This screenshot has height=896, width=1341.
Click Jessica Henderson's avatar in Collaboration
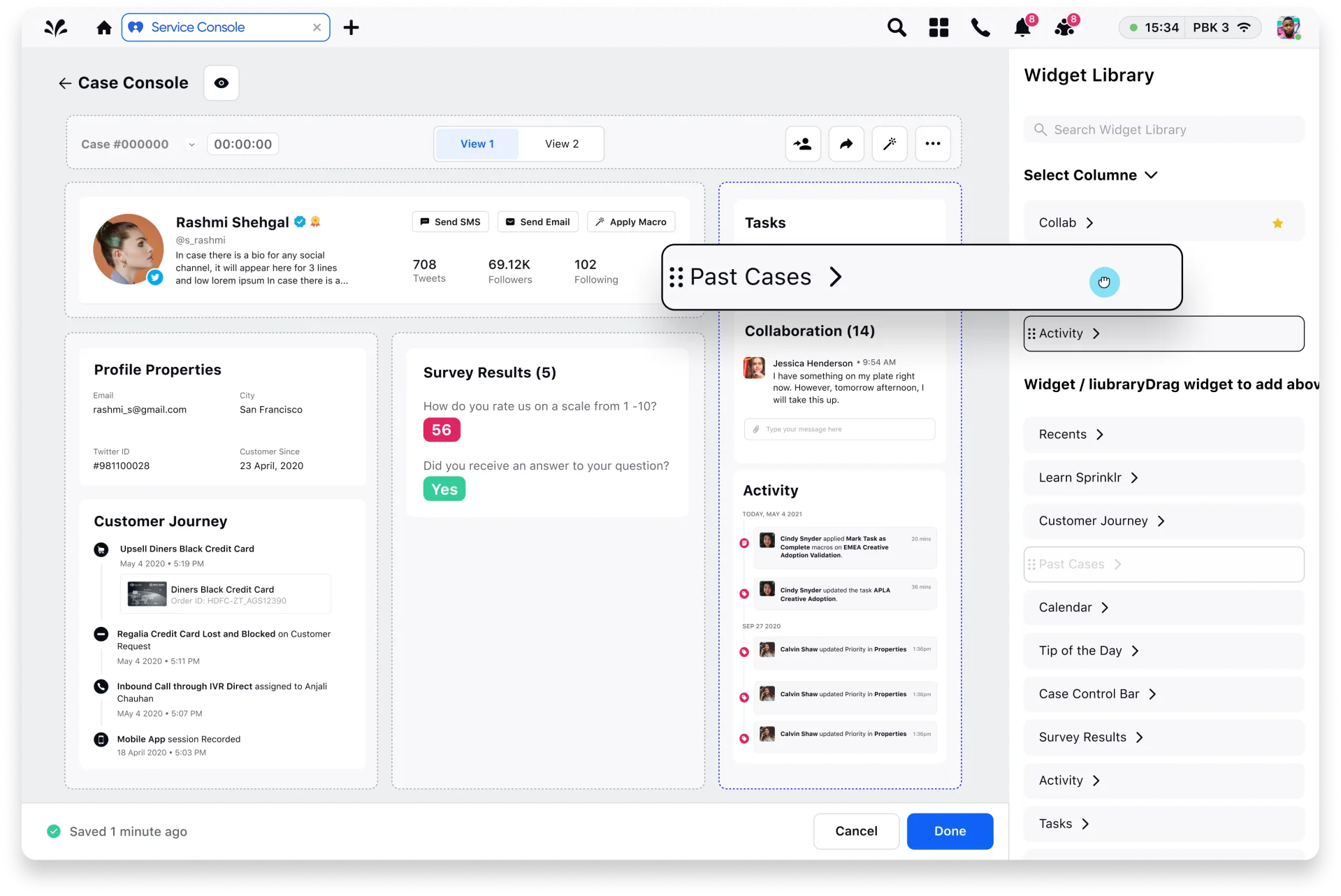click(754, 368)
